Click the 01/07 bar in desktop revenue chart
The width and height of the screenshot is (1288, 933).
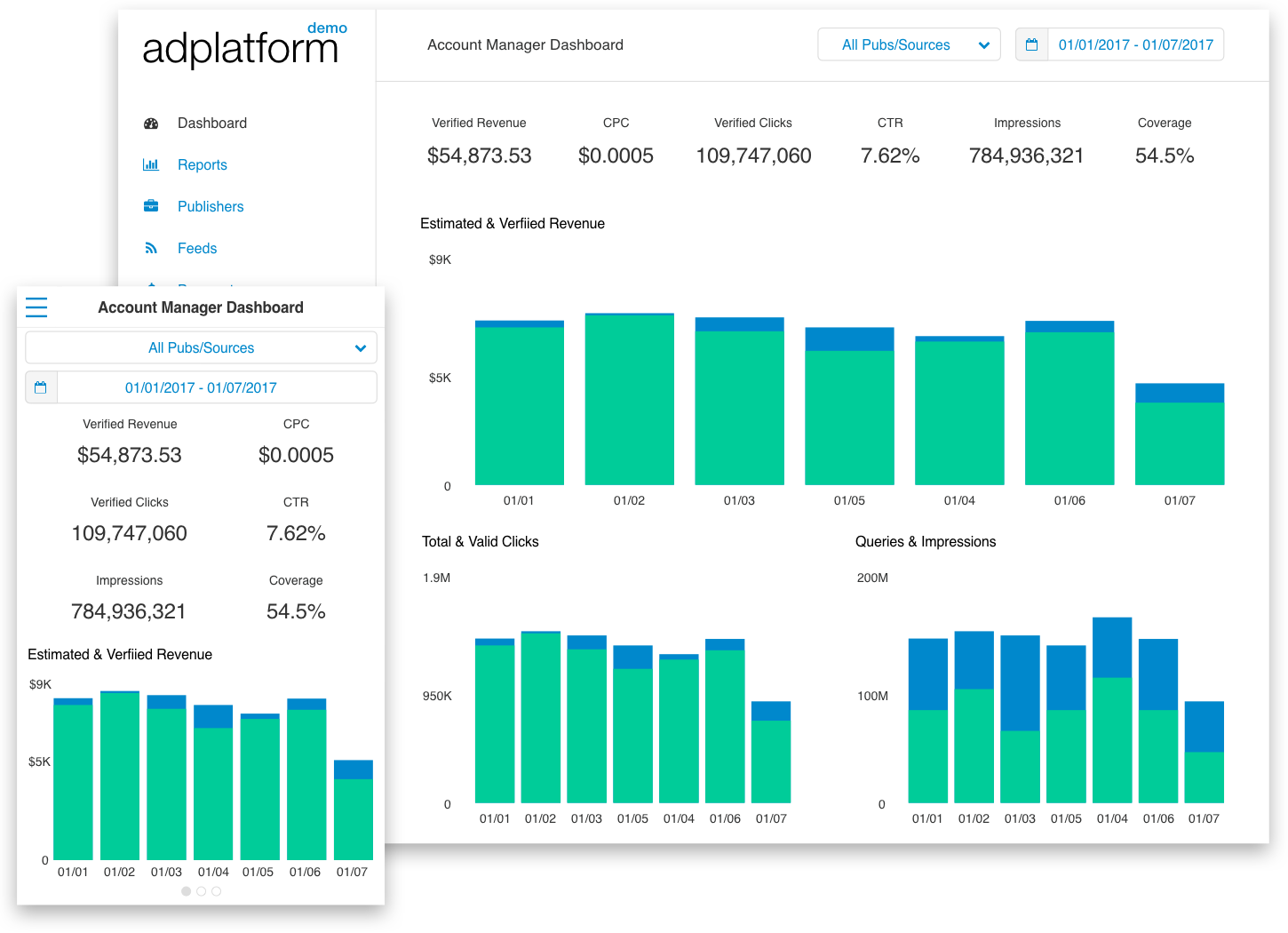pos(1179,435)
